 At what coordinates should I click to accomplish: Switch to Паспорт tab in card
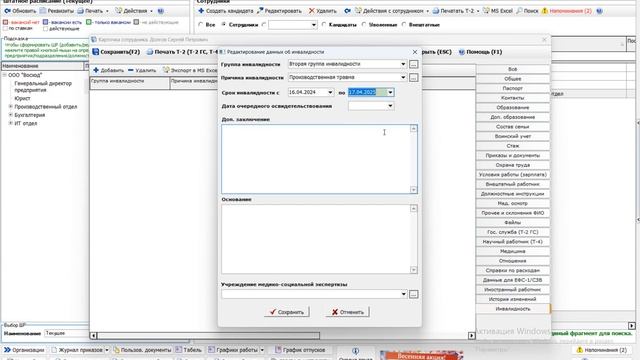pyautogui.click(x=513, y=88)
